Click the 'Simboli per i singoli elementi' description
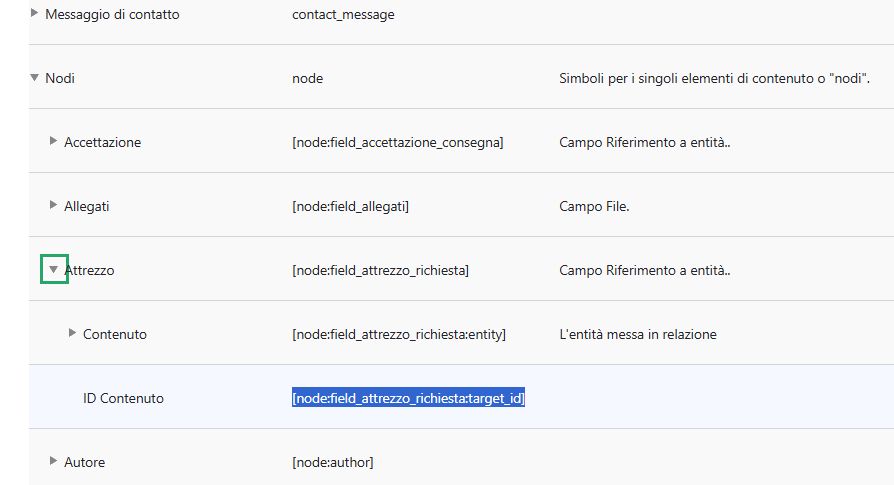The image size is (894, 485). (x=714, y=78)
